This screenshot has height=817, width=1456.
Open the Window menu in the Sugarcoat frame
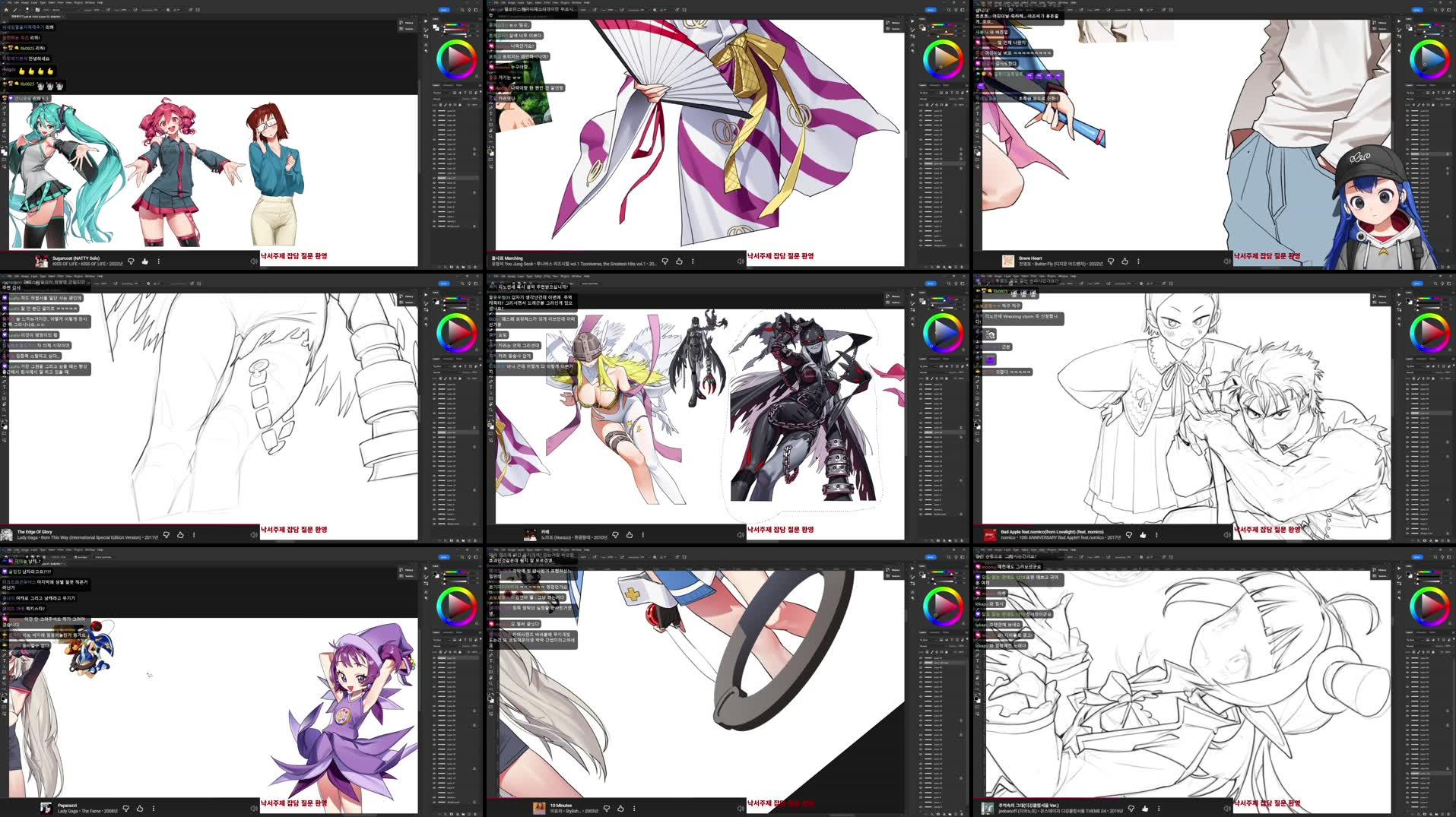(x=90, y=2)
